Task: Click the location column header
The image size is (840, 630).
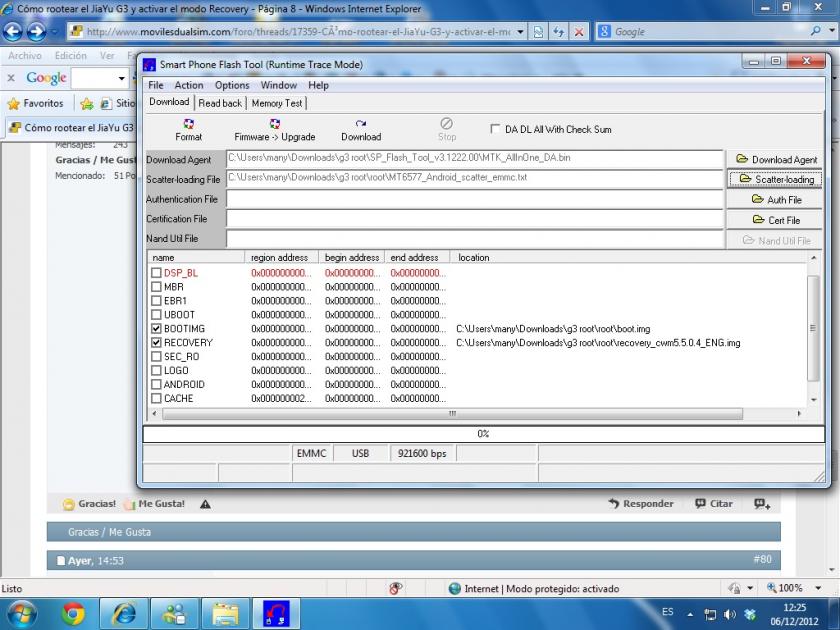Action: click(628, 257)
